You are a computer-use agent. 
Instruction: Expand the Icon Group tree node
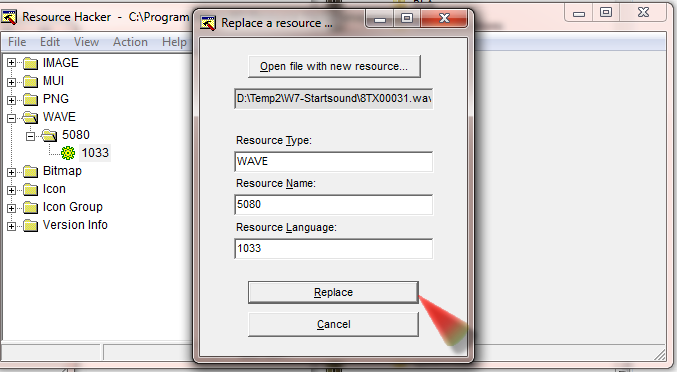pos(11,208)
